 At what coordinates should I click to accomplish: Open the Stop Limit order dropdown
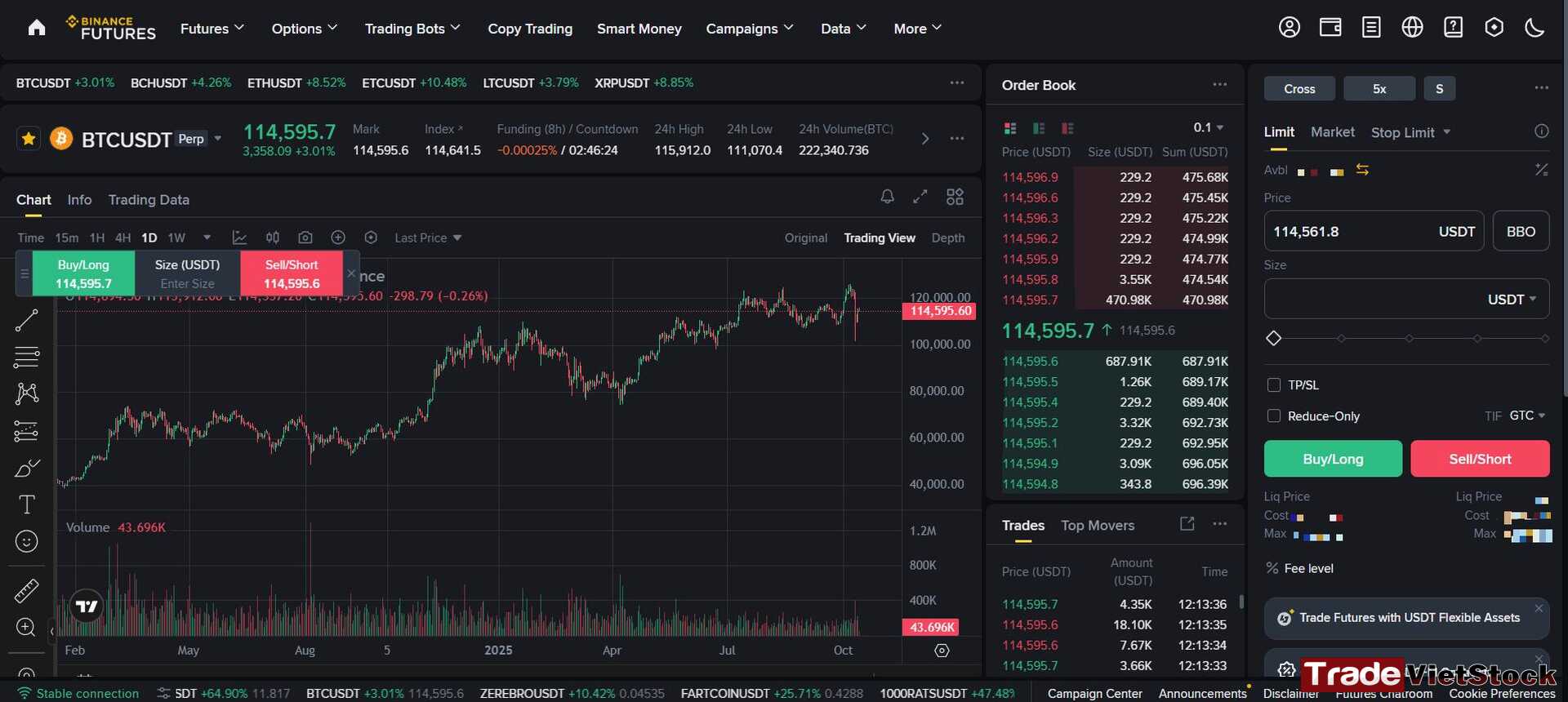(1411, 132)
